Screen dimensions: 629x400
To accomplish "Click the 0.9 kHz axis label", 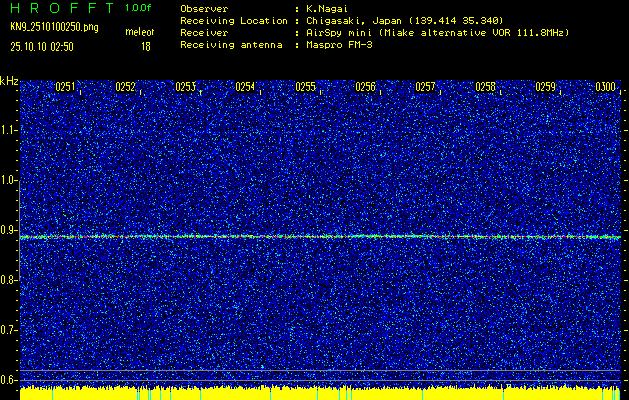I will click(9, 230).
